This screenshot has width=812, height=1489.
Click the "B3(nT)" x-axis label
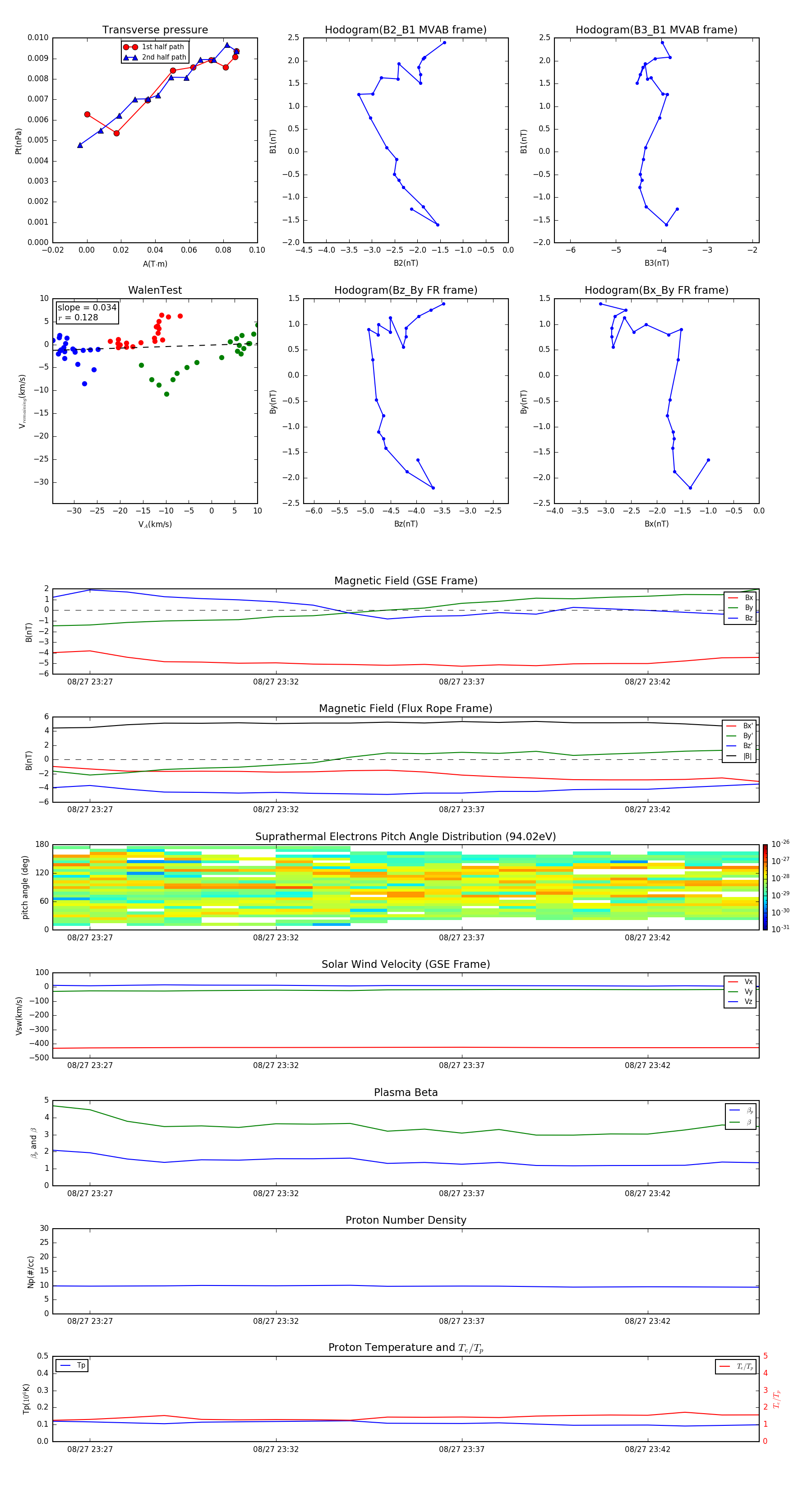[656, 263]
